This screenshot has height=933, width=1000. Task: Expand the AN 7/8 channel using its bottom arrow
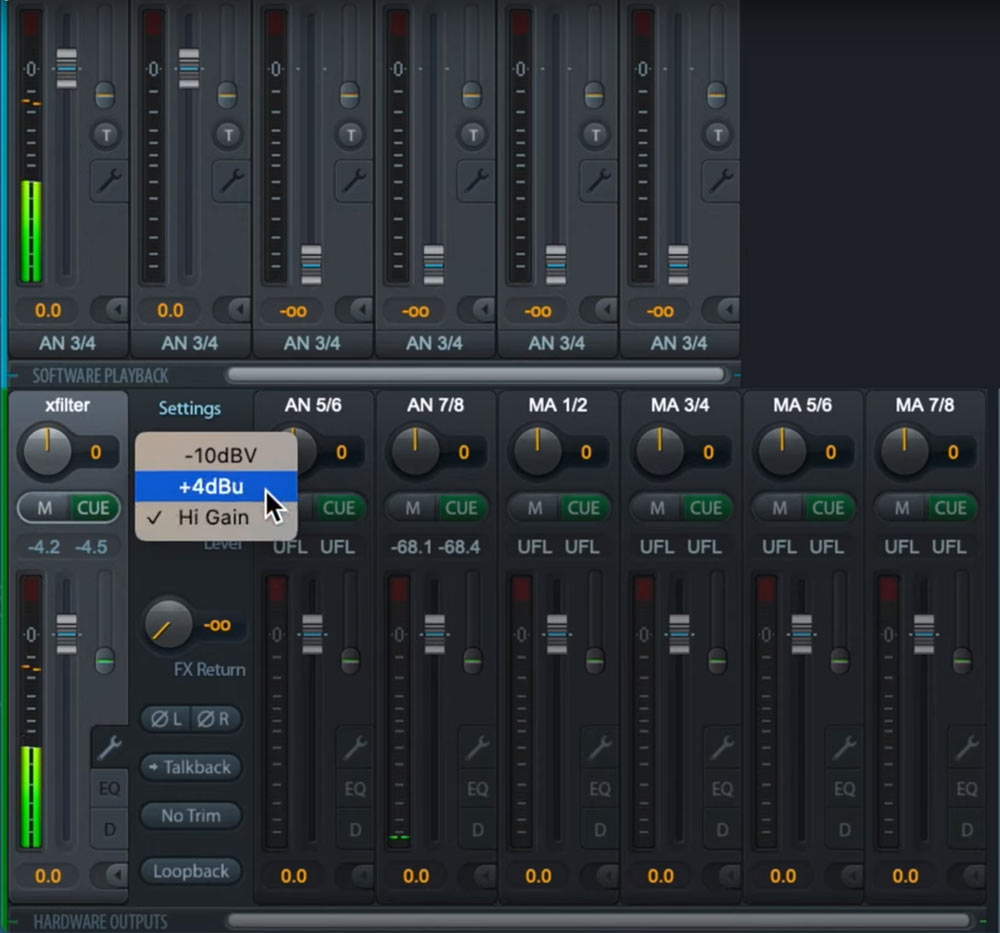479,875
